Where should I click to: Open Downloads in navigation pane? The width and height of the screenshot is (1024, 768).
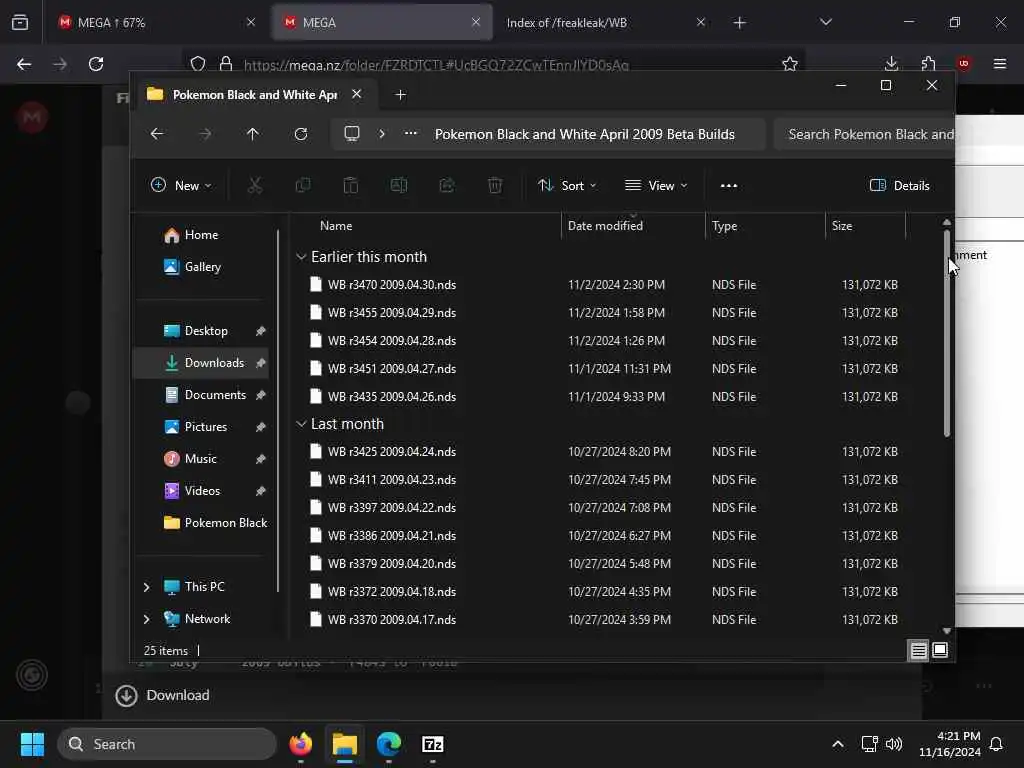202,363
